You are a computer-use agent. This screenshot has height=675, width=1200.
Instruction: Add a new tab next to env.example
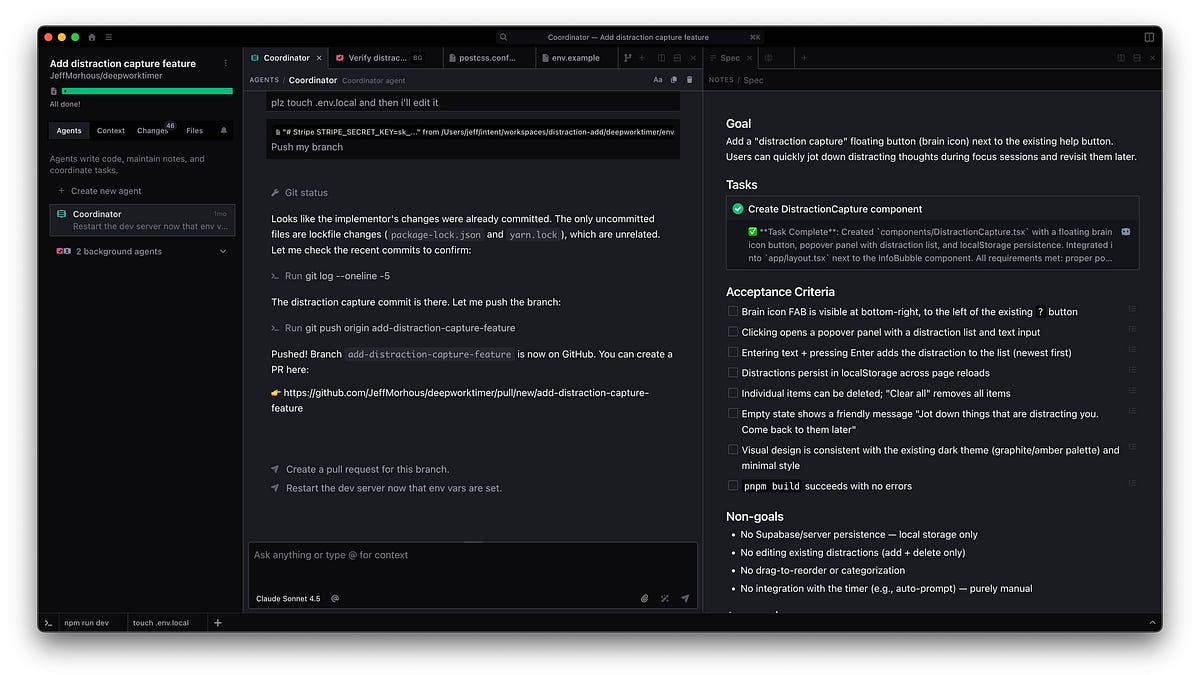(642, 58)
